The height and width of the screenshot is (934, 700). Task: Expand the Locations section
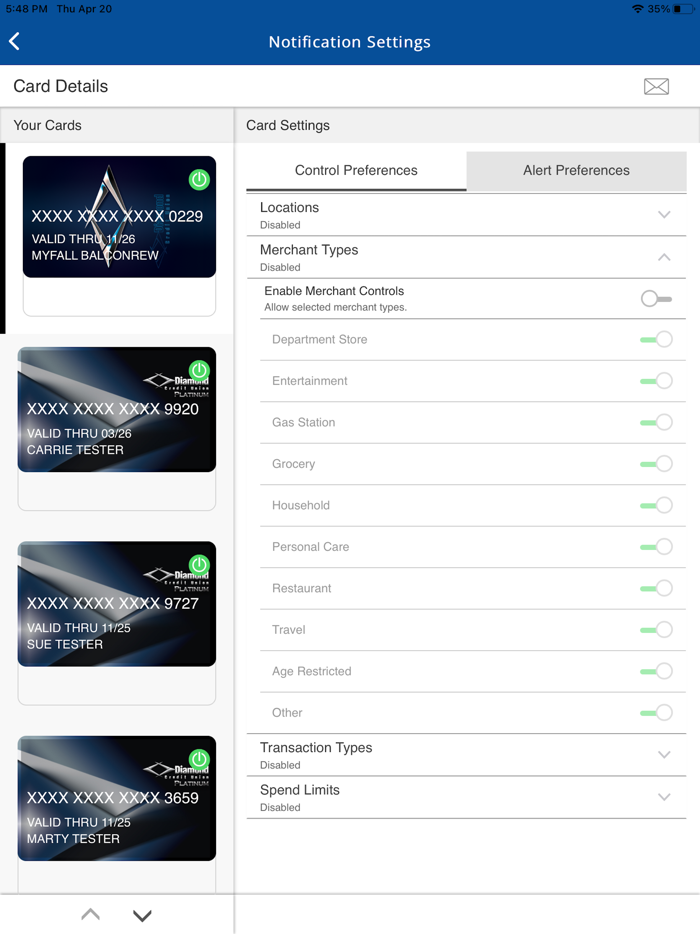[x=663, y=215]
